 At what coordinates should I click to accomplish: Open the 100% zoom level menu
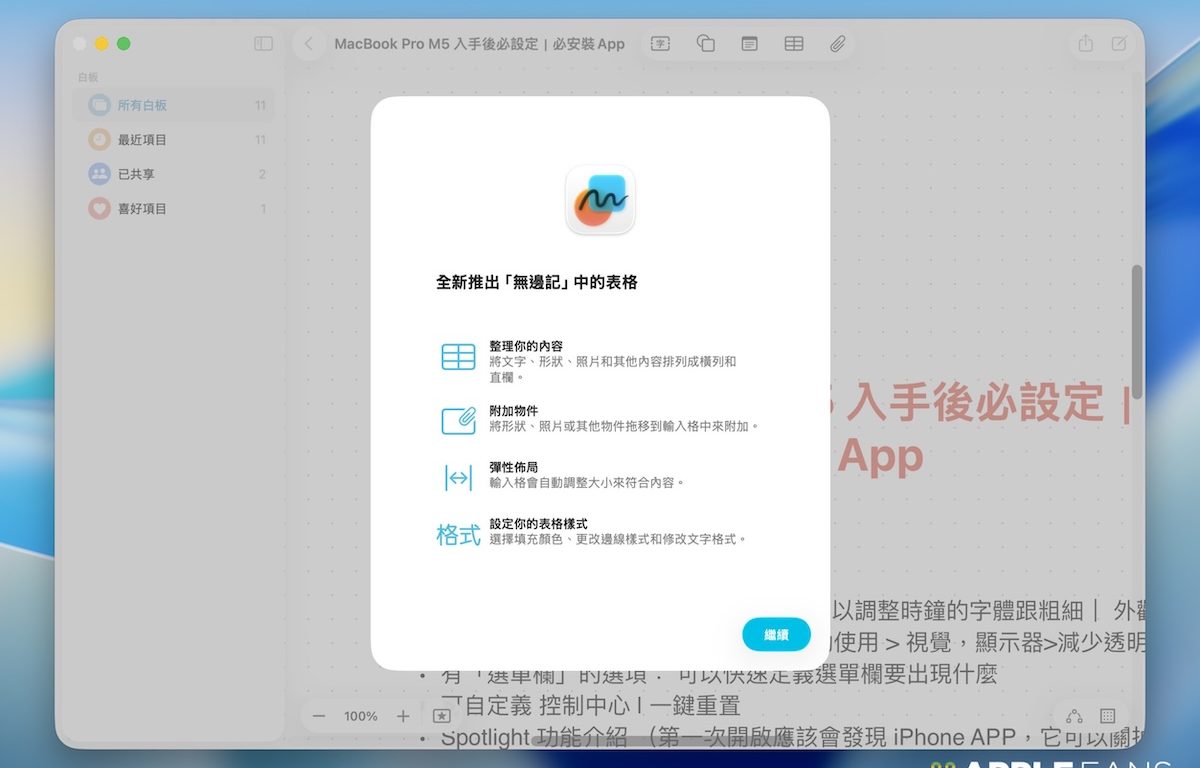click(x=361, y=716)
